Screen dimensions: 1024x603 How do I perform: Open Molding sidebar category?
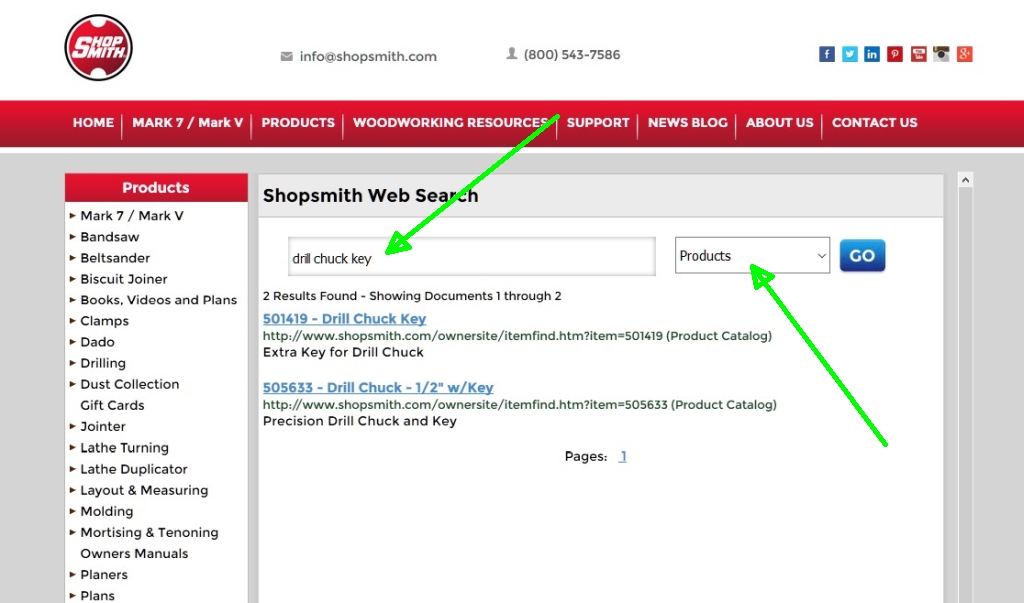106,512
